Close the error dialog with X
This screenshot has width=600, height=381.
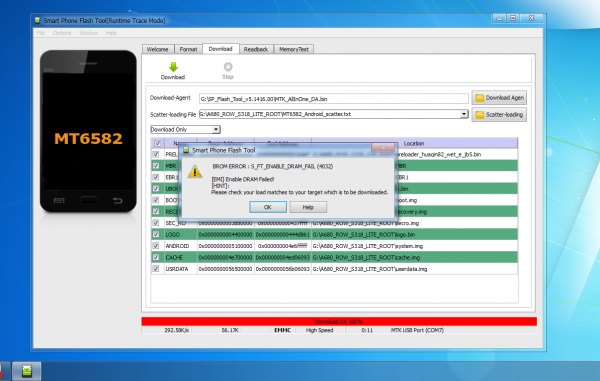pyautogui.click(x=383, y=148)
